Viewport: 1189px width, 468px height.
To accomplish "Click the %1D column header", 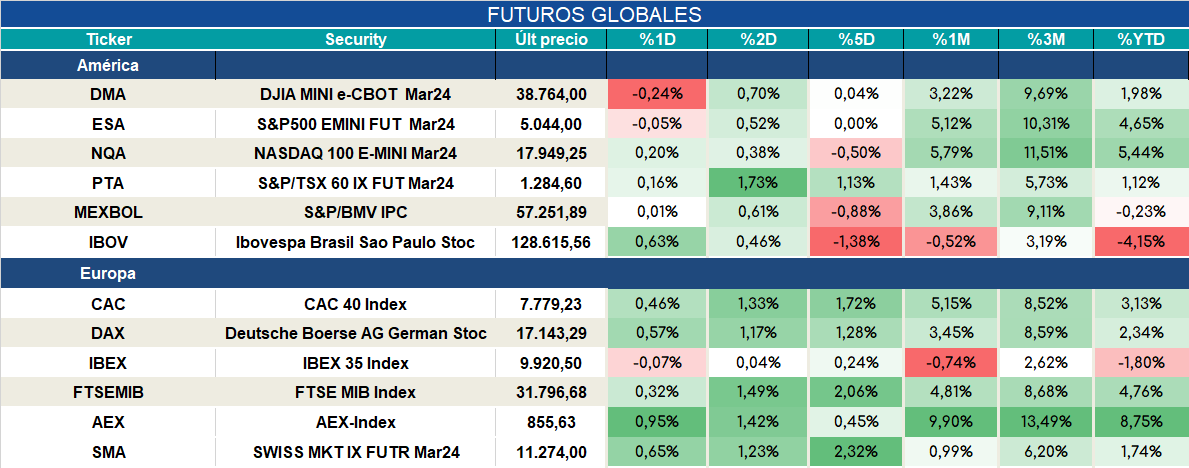I will click(657, 40).
